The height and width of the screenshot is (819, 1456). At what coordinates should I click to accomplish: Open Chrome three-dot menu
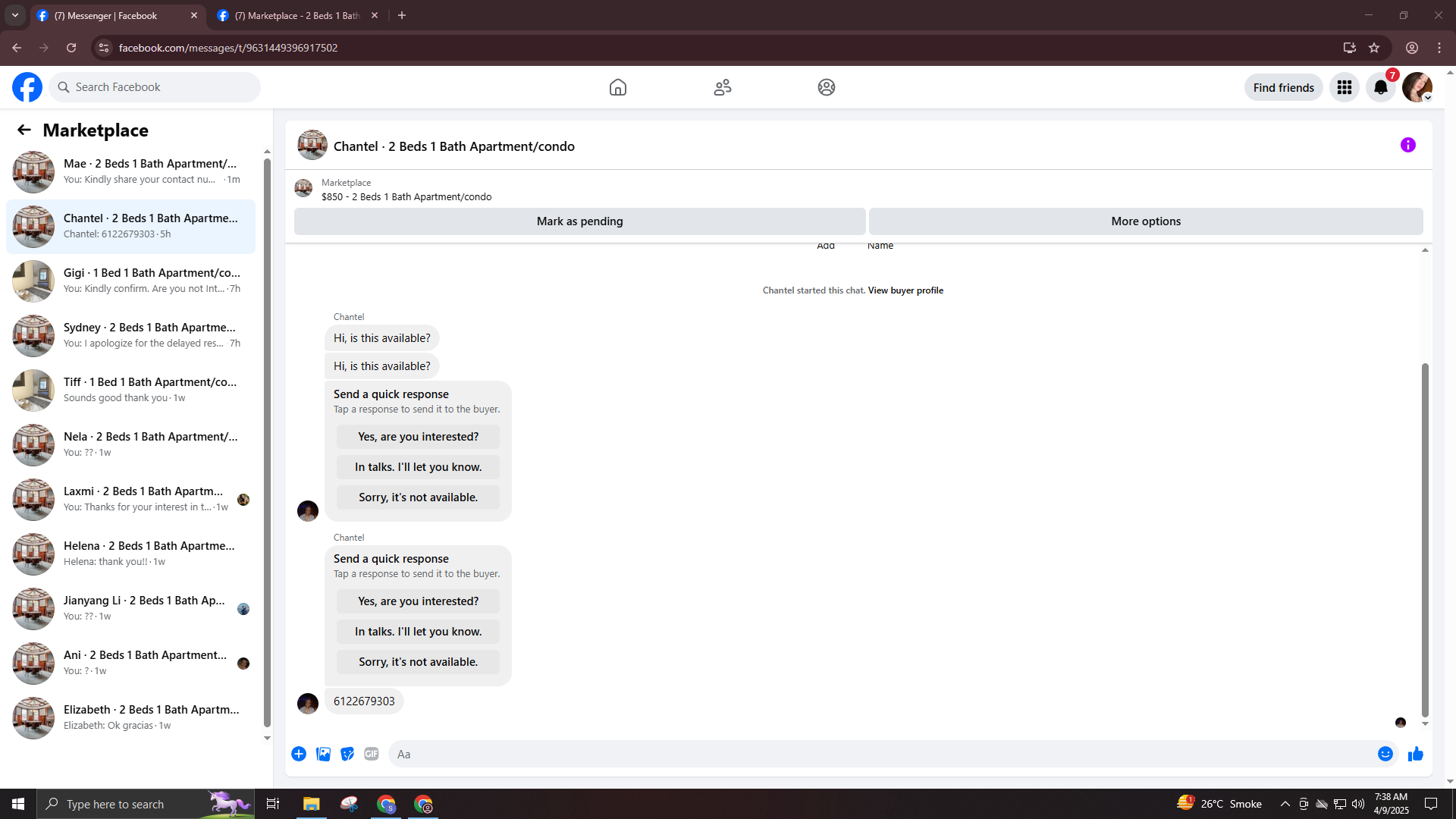pos(1439,48)
